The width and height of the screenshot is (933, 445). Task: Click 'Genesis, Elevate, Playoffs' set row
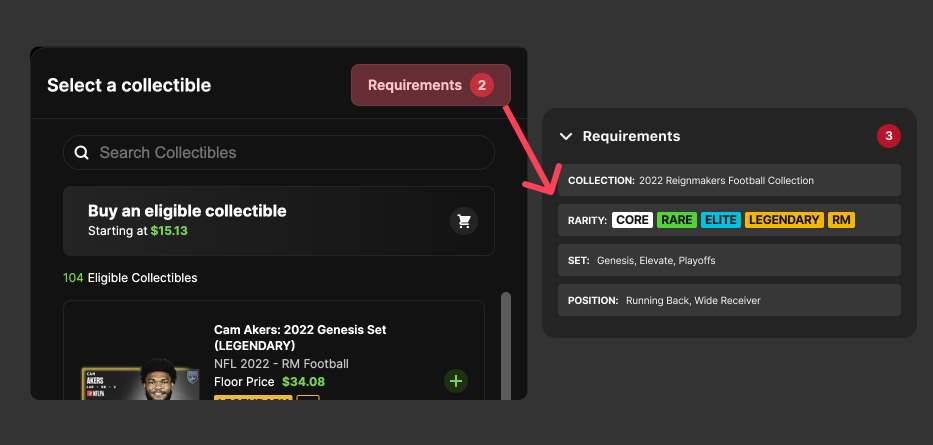pos(729,260)
